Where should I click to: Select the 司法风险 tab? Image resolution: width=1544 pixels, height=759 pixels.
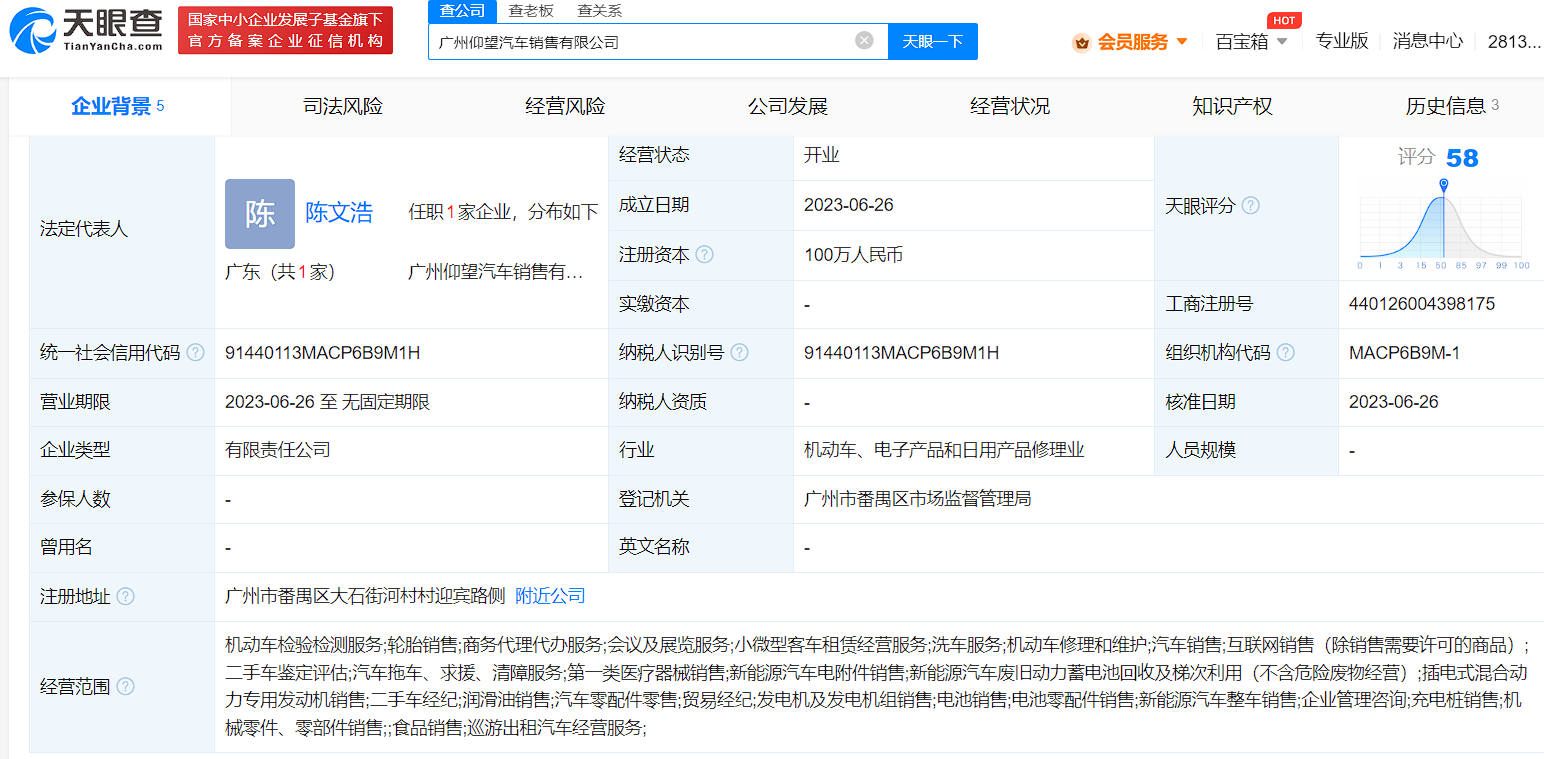[x=343, y=106]
